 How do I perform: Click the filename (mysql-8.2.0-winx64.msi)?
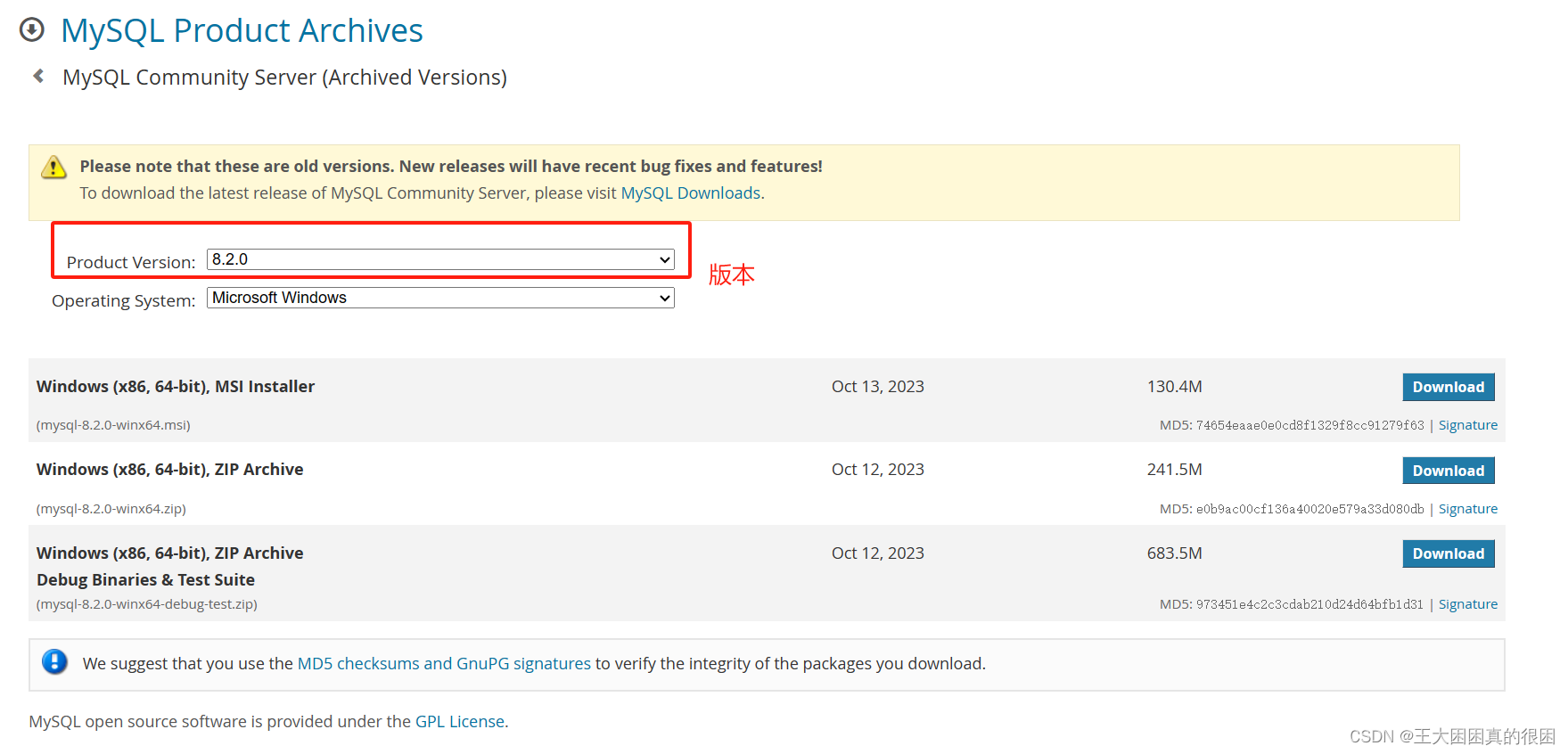click(x=113, y=425)
